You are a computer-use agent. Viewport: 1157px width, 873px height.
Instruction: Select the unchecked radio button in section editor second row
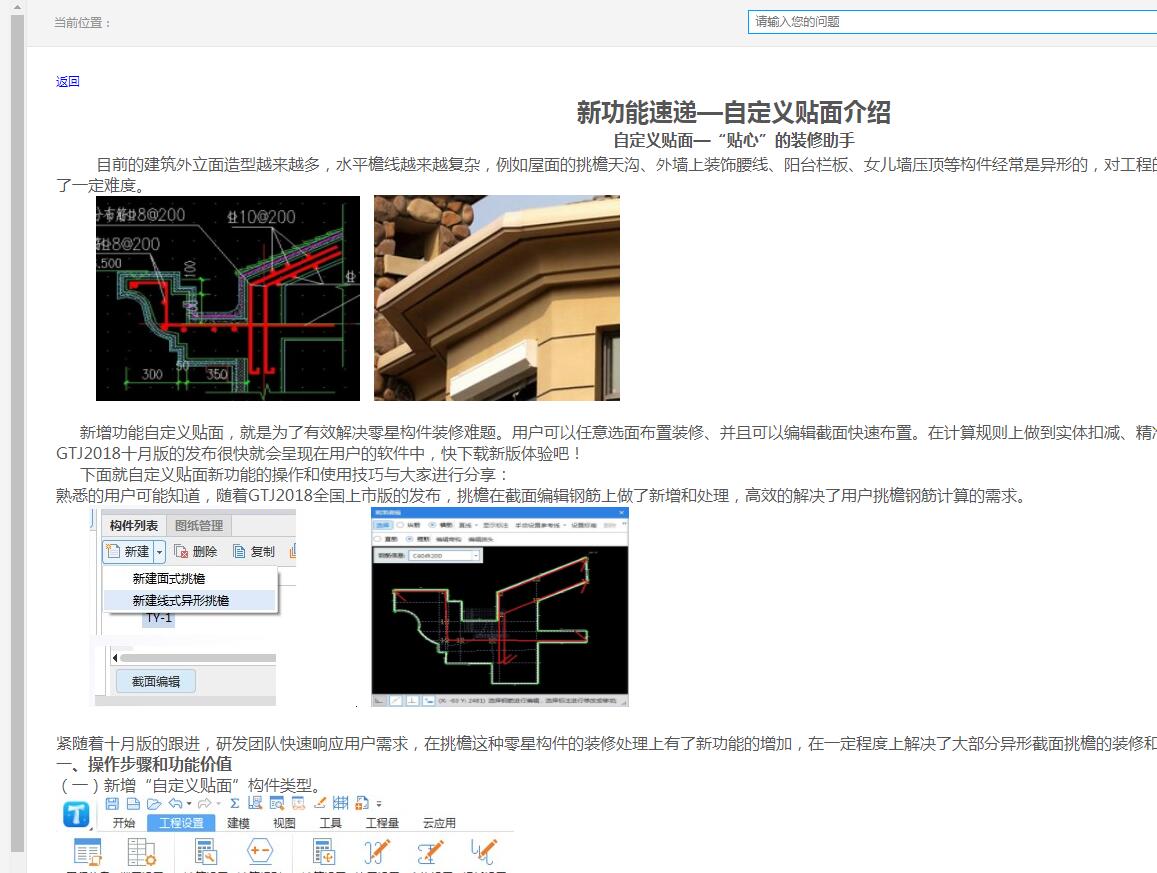(378, 539)
